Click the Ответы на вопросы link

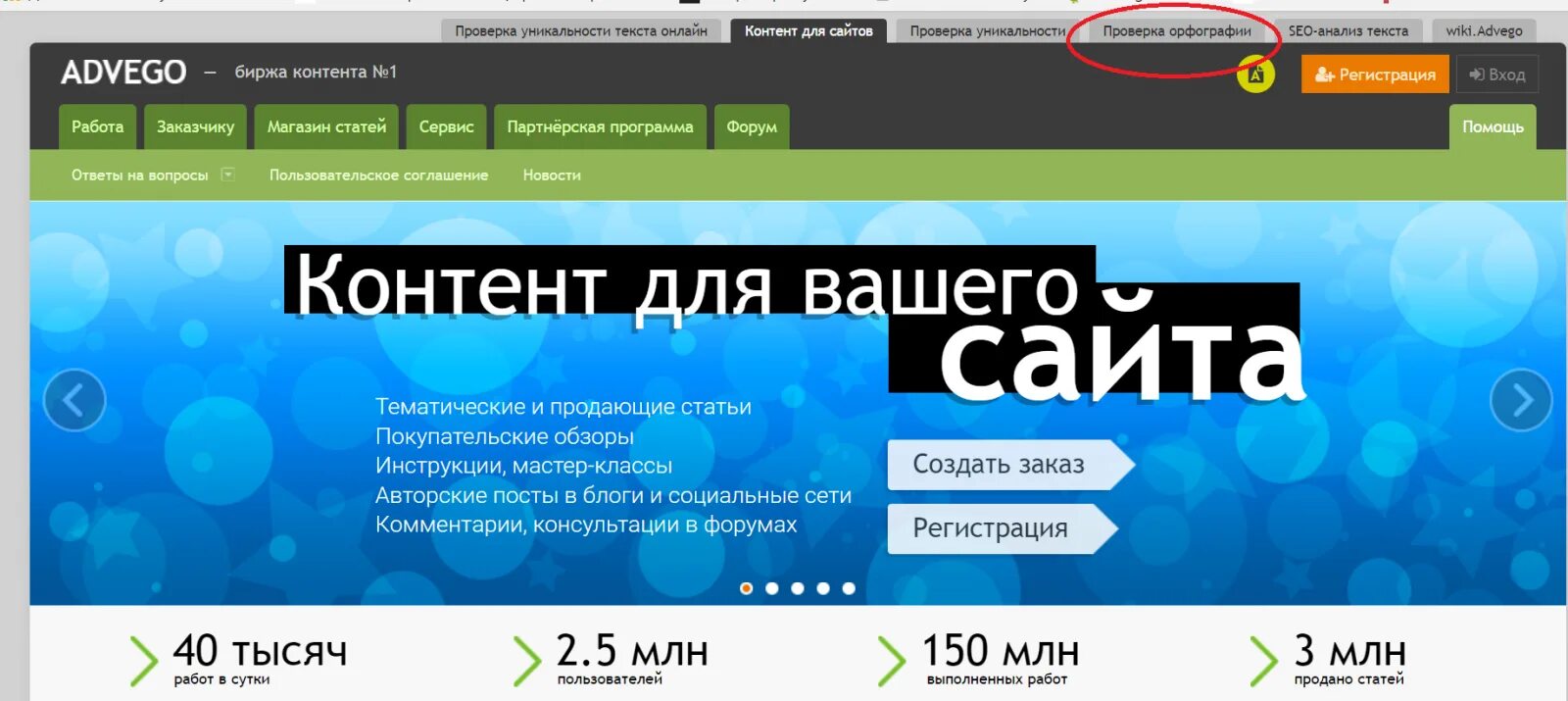(140, 175)
